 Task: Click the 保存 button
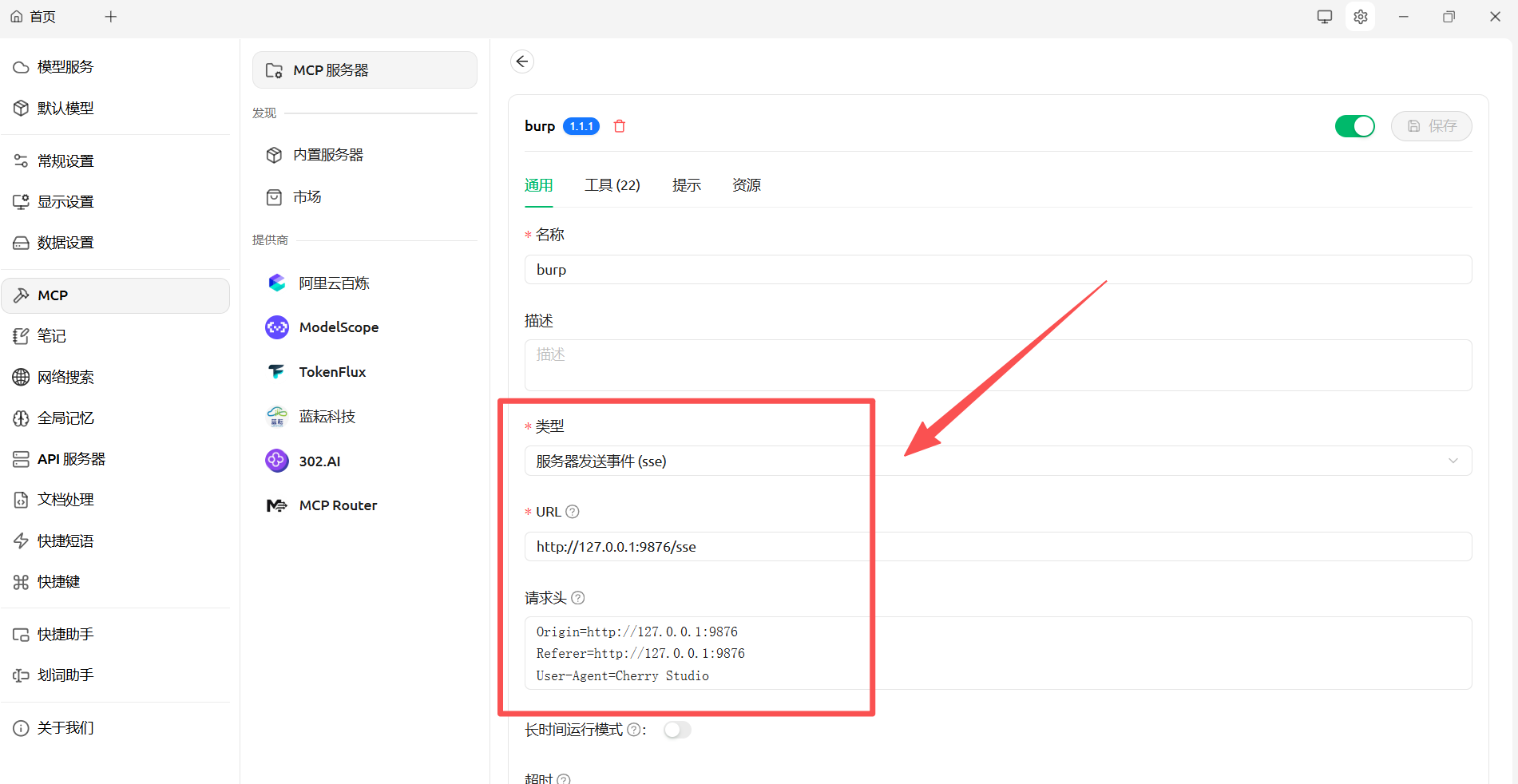point(1431,126)
